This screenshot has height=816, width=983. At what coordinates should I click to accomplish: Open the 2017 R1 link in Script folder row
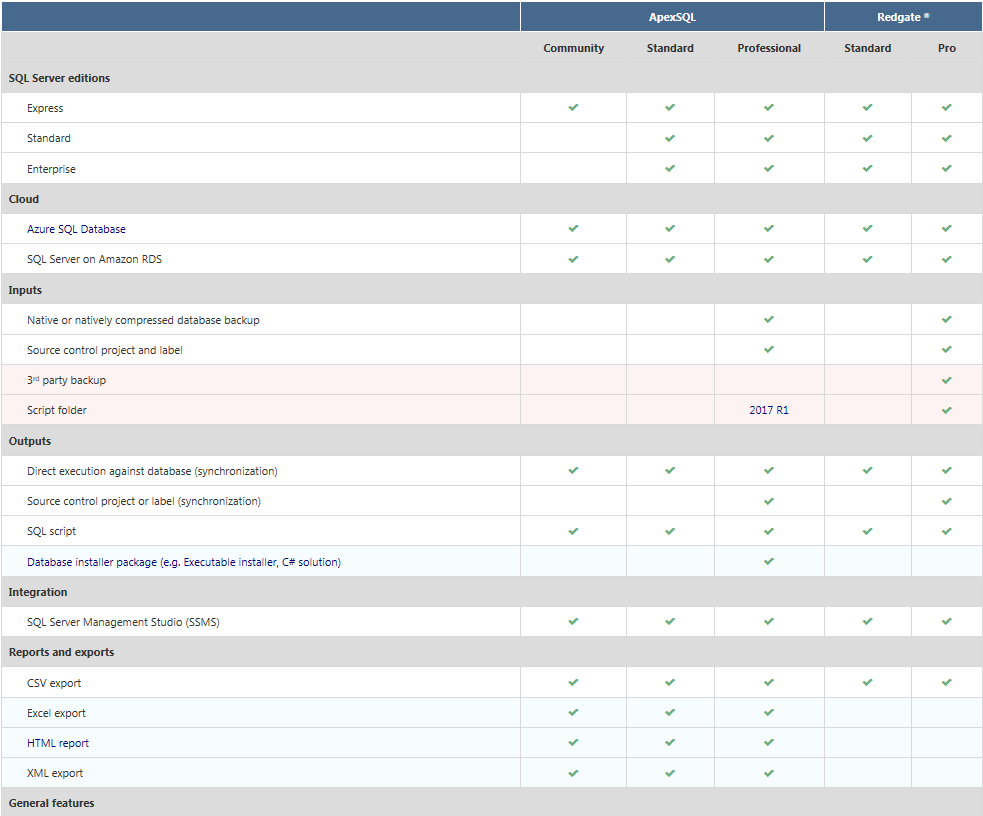coord(769,410)
